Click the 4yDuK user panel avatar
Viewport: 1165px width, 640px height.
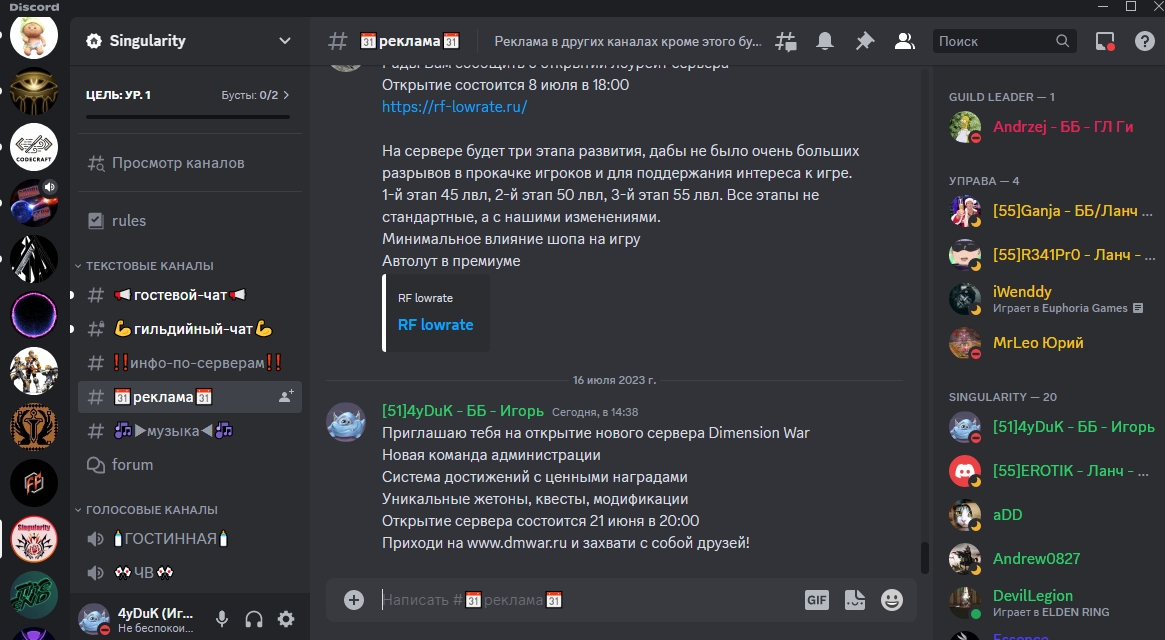pyautogui.click(x=94, y=618)
